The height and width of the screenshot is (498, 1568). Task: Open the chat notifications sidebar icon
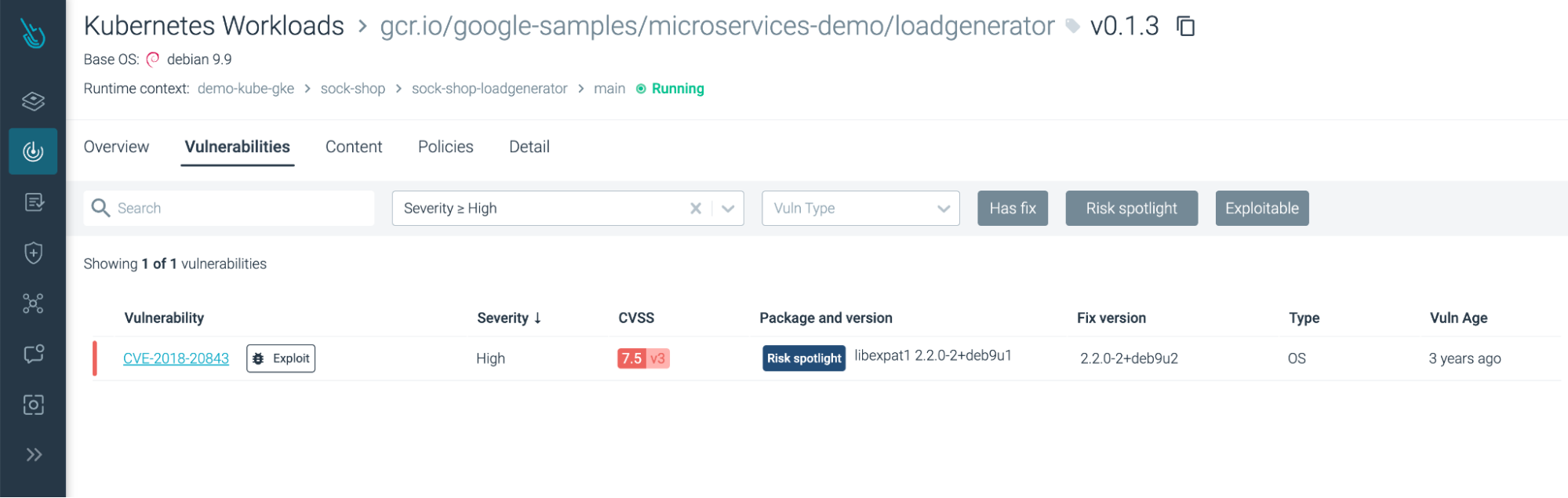(x=33, y=354)
